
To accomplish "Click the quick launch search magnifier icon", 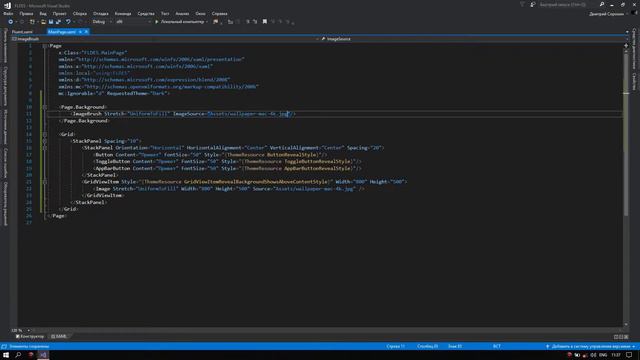I will click(602, 4).
